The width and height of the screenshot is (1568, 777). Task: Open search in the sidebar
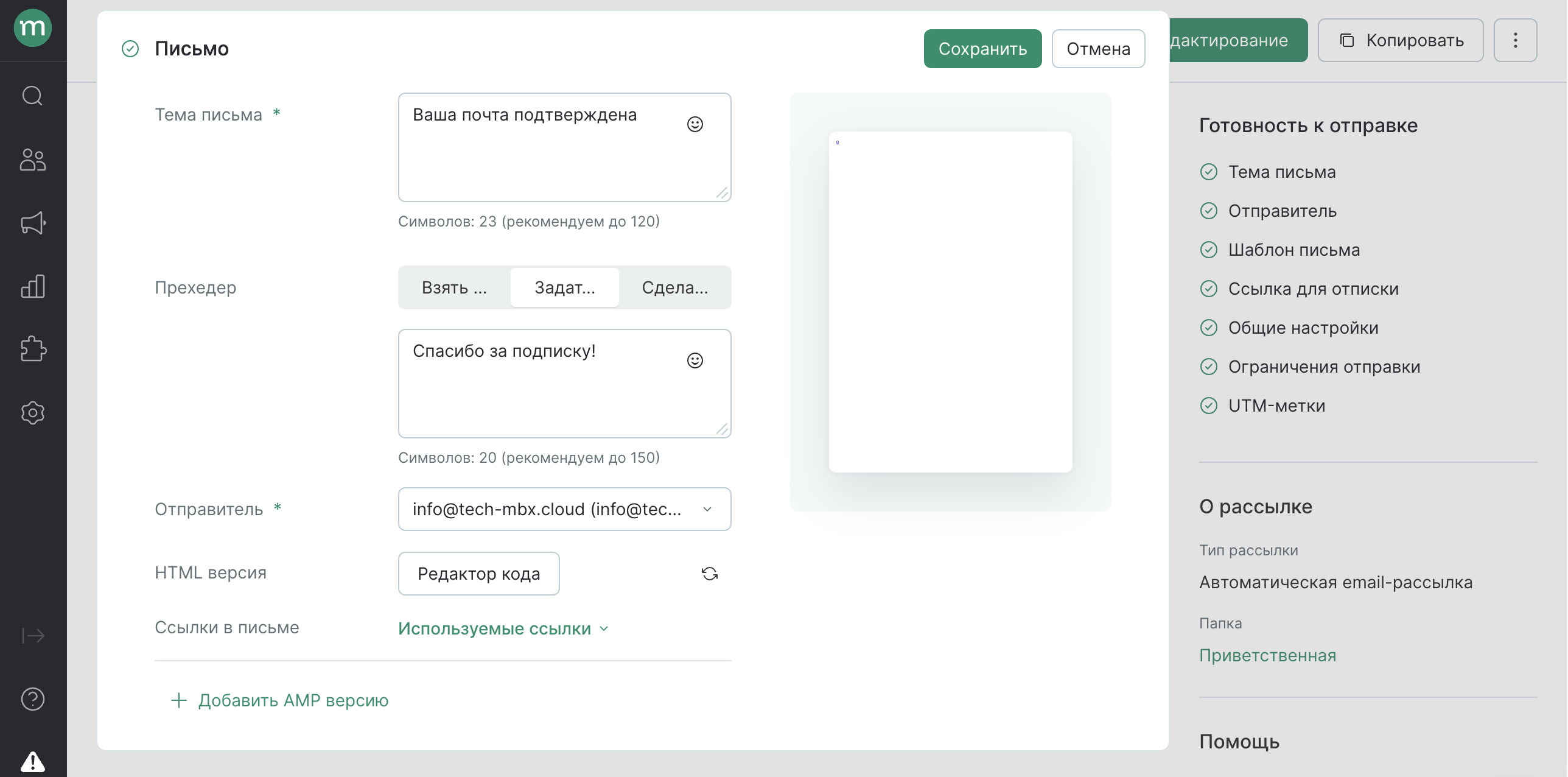click(x=33, y=96)
